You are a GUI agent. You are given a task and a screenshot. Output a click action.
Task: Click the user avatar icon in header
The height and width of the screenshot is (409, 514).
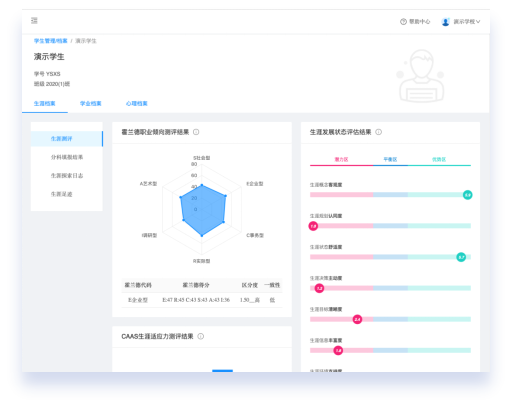[445, 22]
